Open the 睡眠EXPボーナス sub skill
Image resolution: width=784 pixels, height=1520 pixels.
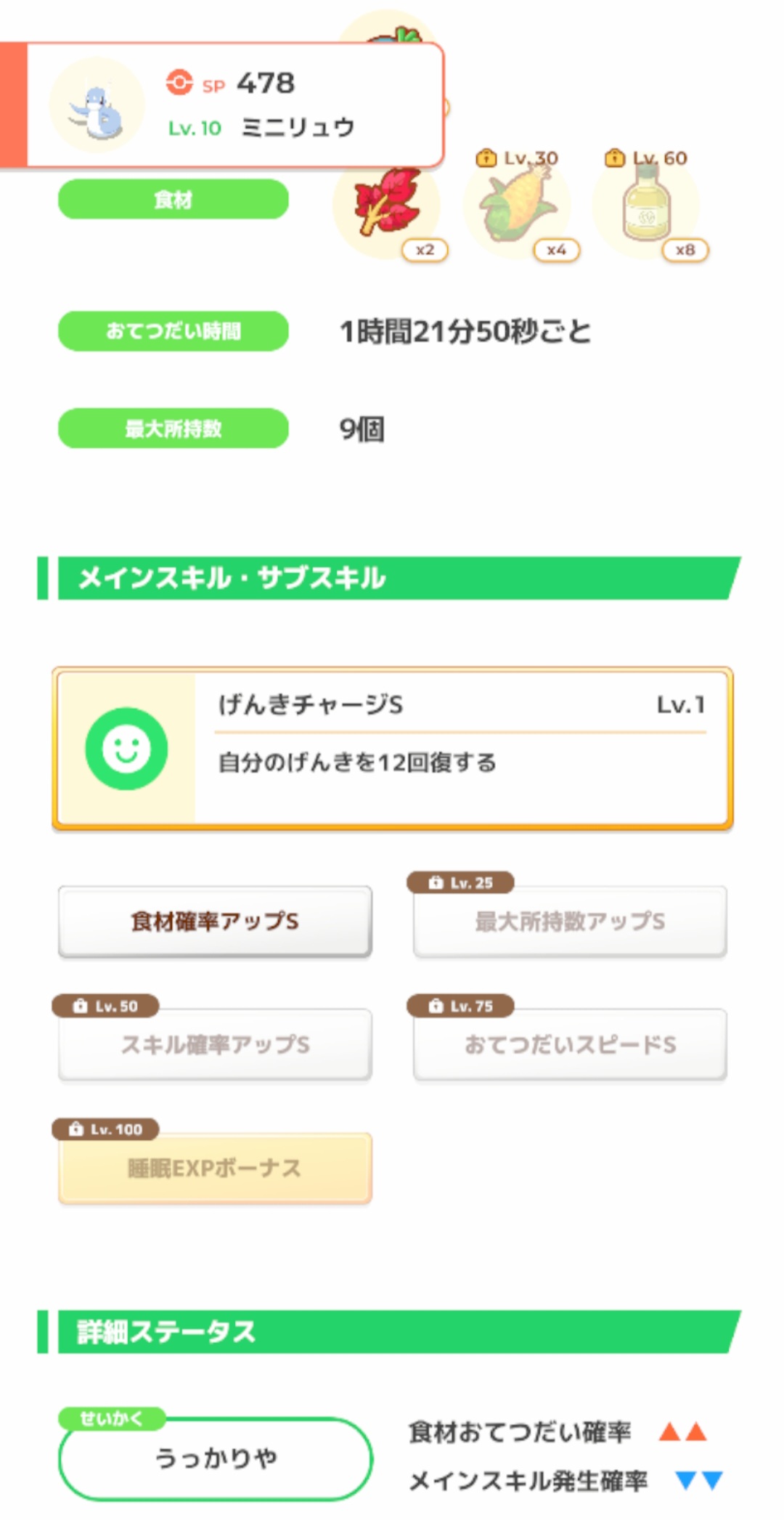(x=215, y=1169)
